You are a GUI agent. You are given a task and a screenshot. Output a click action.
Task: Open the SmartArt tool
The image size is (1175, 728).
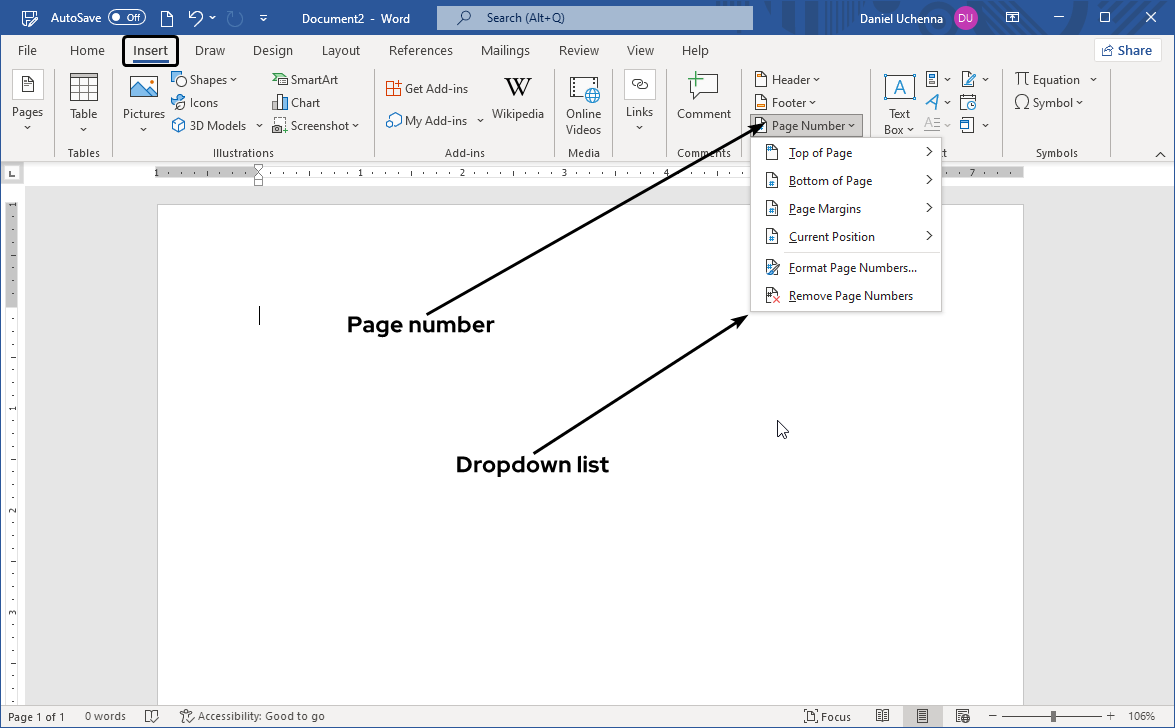305,78
